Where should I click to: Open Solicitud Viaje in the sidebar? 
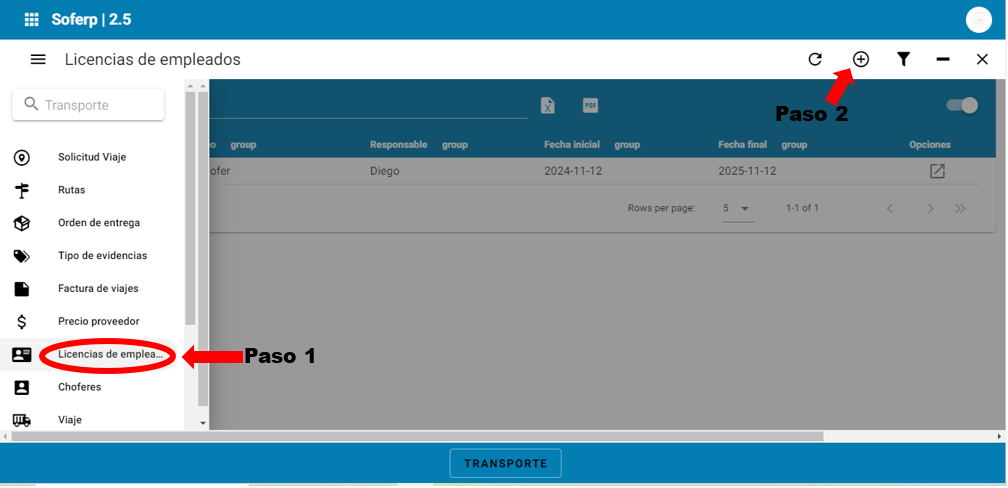[x=92, y=157]
